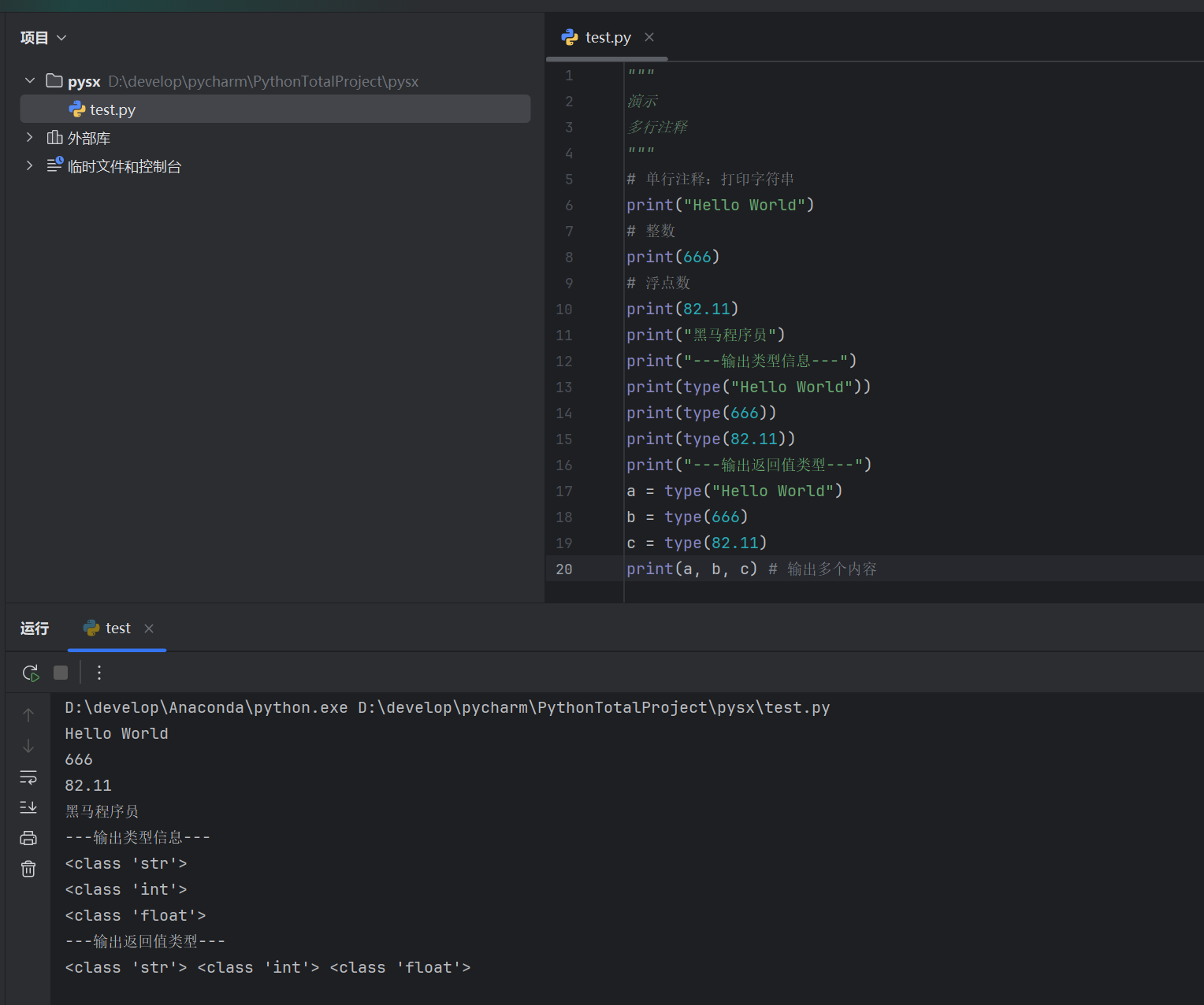Click code line print("Hello World")
This screenshot has height=1005, width=1204.
point(720,205)
